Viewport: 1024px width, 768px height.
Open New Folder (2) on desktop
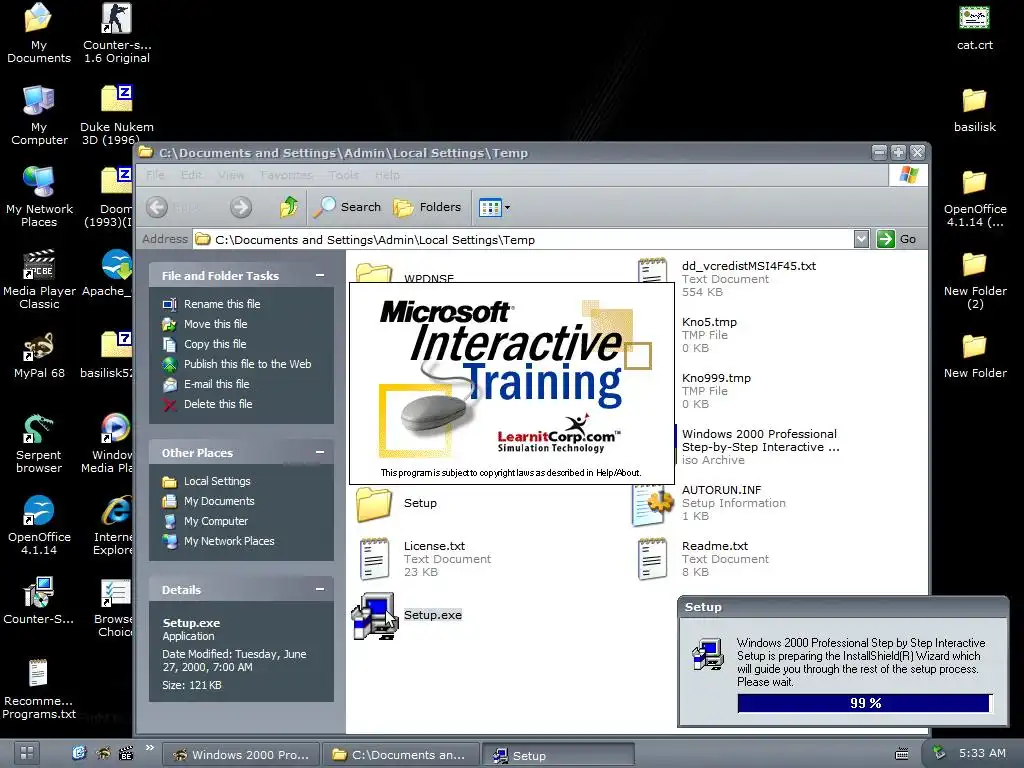[x=974, y=280]
